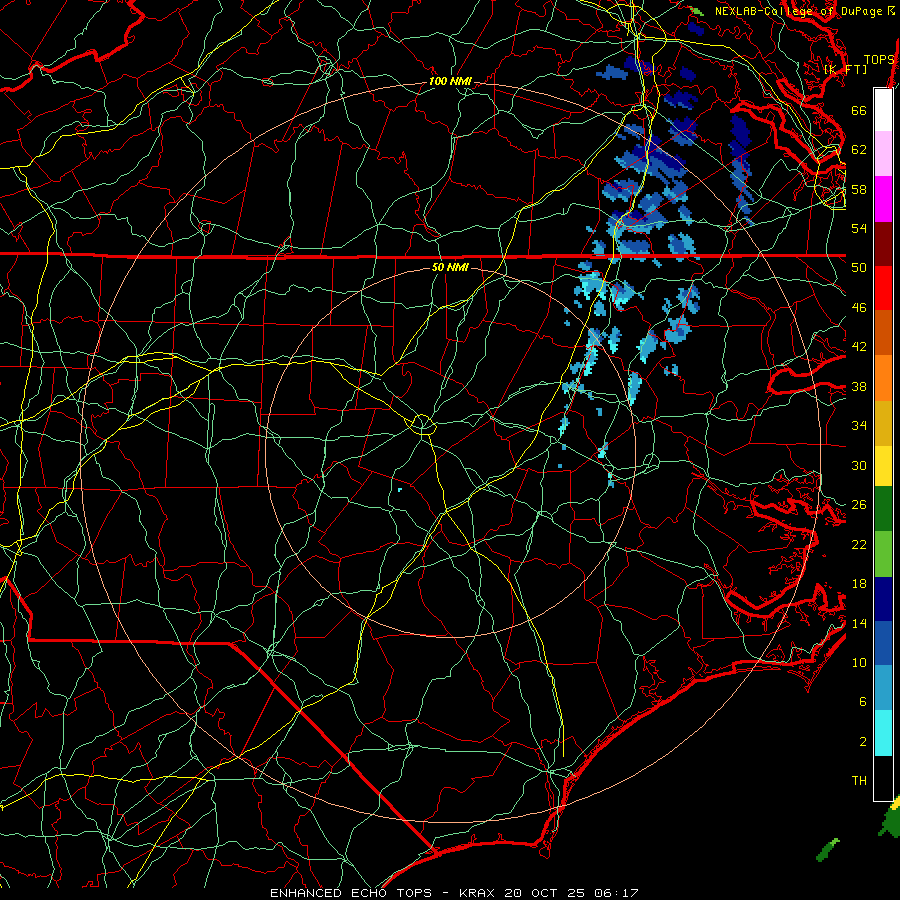Screen dimensions: 900x900
Task: Click the circular highway loop at radar center
Action: (x=423, y=424)
